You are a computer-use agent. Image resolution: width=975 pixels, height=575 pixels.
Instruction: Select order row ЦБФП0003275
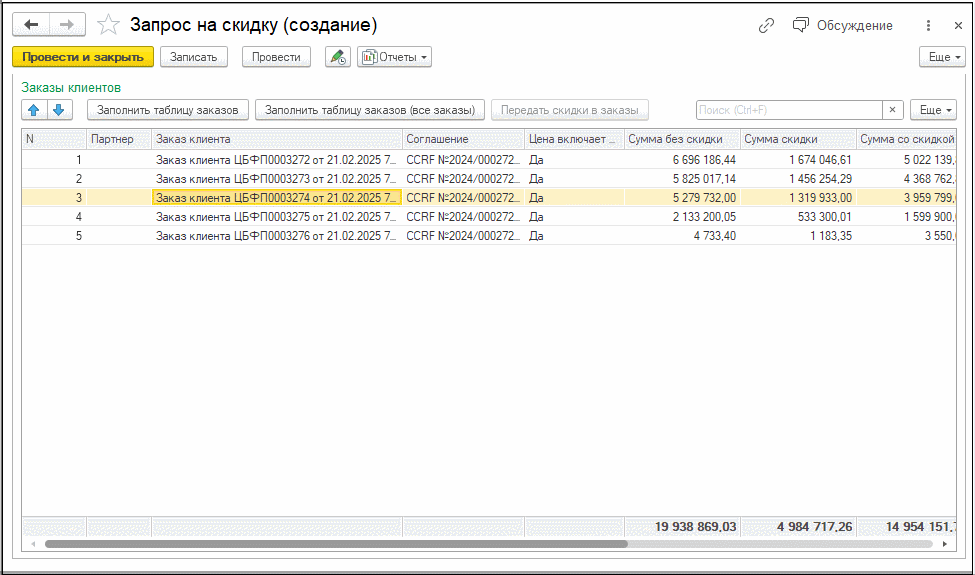[277, 217]
